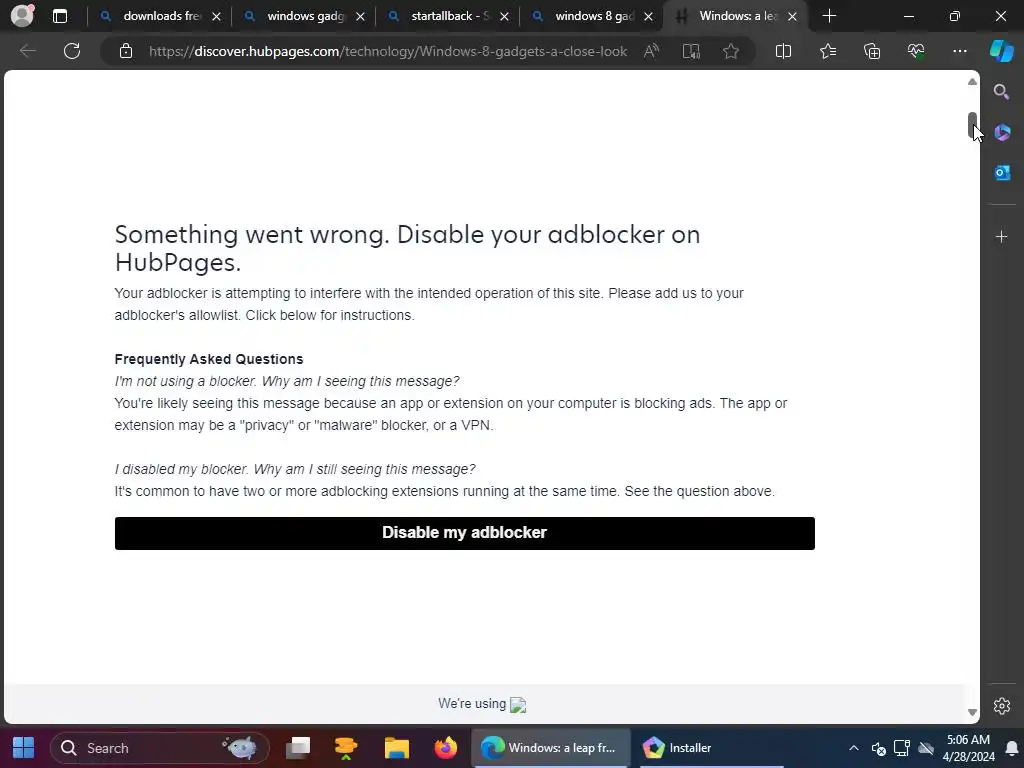
Task: Show hidden system tray icons
Action: point(854,748)
